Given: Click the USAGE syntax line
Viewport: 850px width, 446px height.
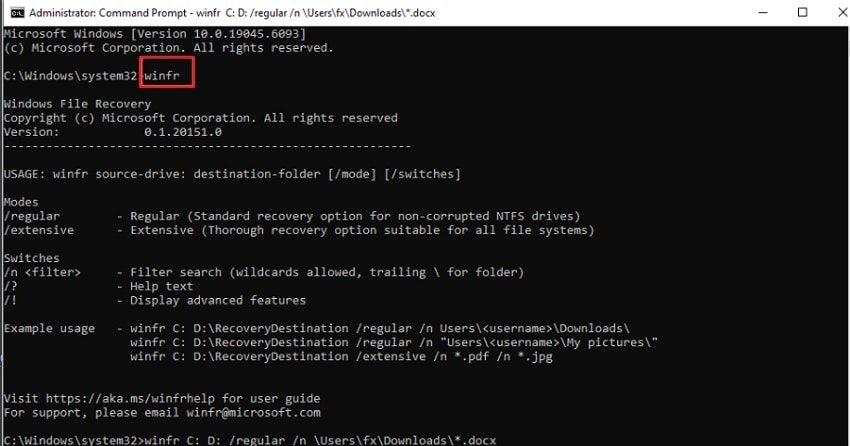Looking at the screenshot, I should point(232,174).
